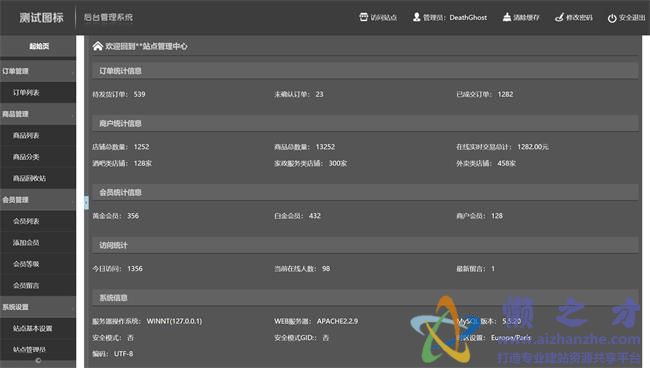Click the welcome heading 欢迎回到**站点管理中心
The height and width of the screenshot is (368, 650).
[146, 46]
